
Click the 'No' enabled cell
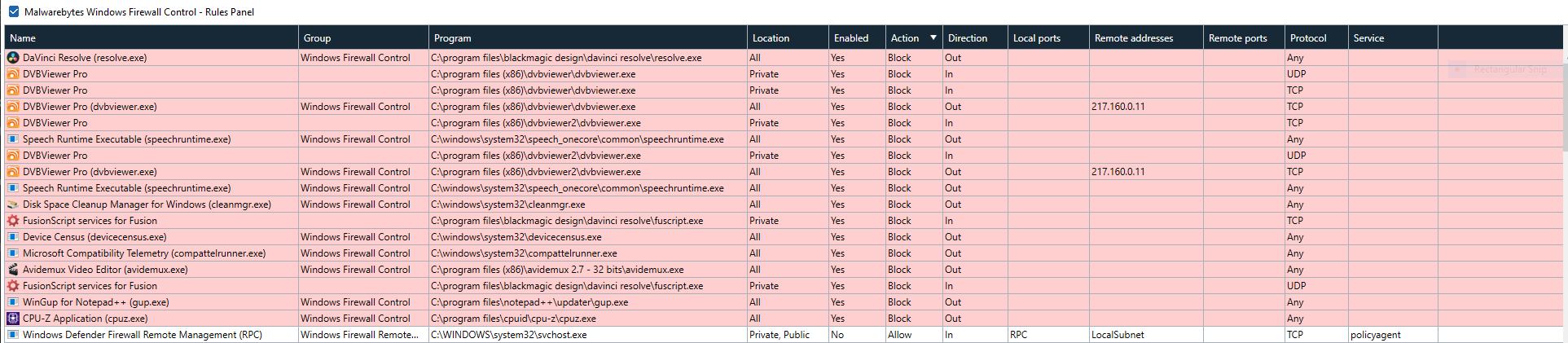point(857,335)
